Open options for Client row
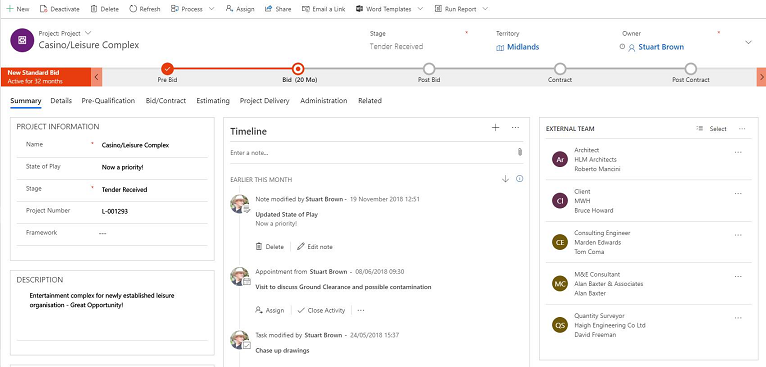 click(738, 194)
